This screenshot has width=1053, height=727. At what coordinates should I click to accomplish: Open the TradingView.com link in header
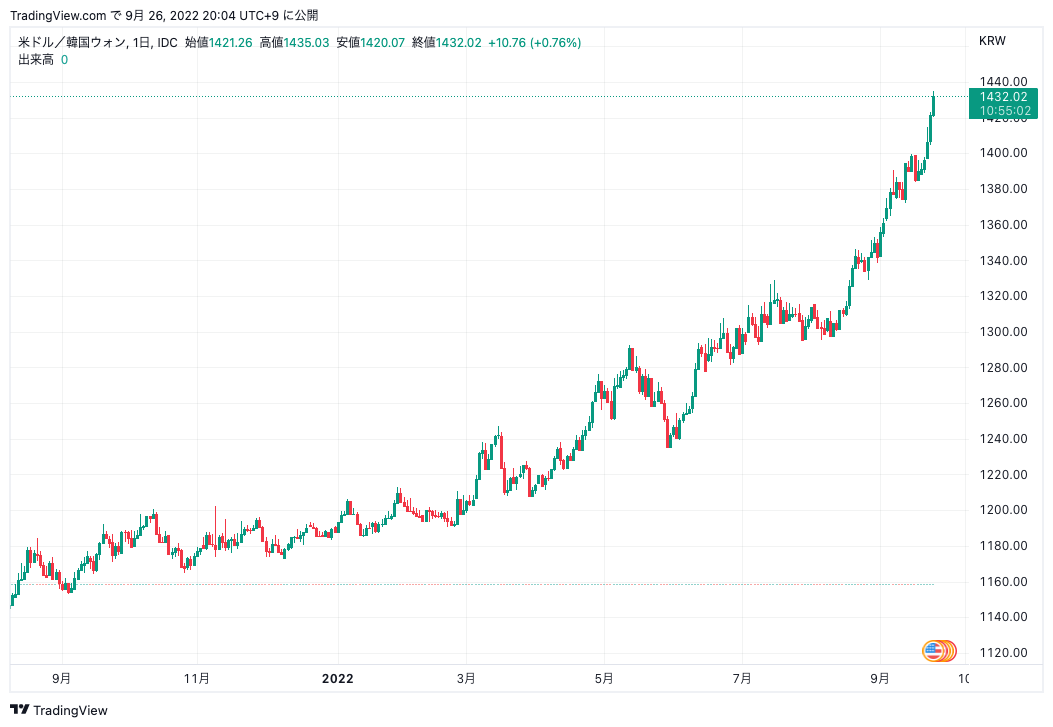click(x=57, y=14)
